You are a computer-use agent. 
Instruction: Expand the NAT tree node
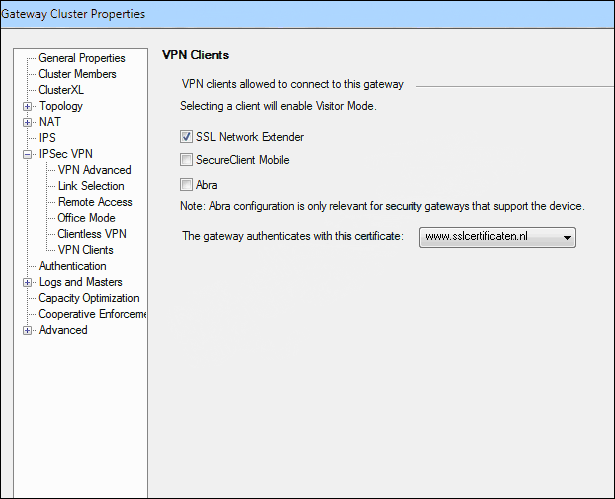pyautogui.click(x=27, y=122)
